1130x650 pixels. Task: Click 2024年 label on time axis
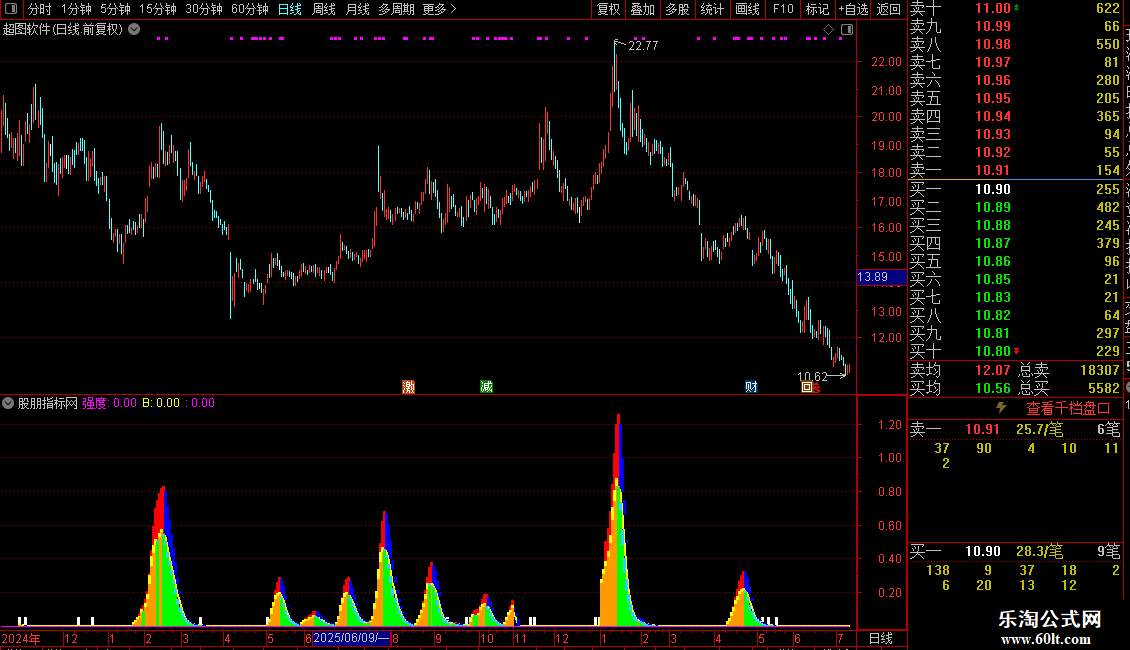[21, 638]
